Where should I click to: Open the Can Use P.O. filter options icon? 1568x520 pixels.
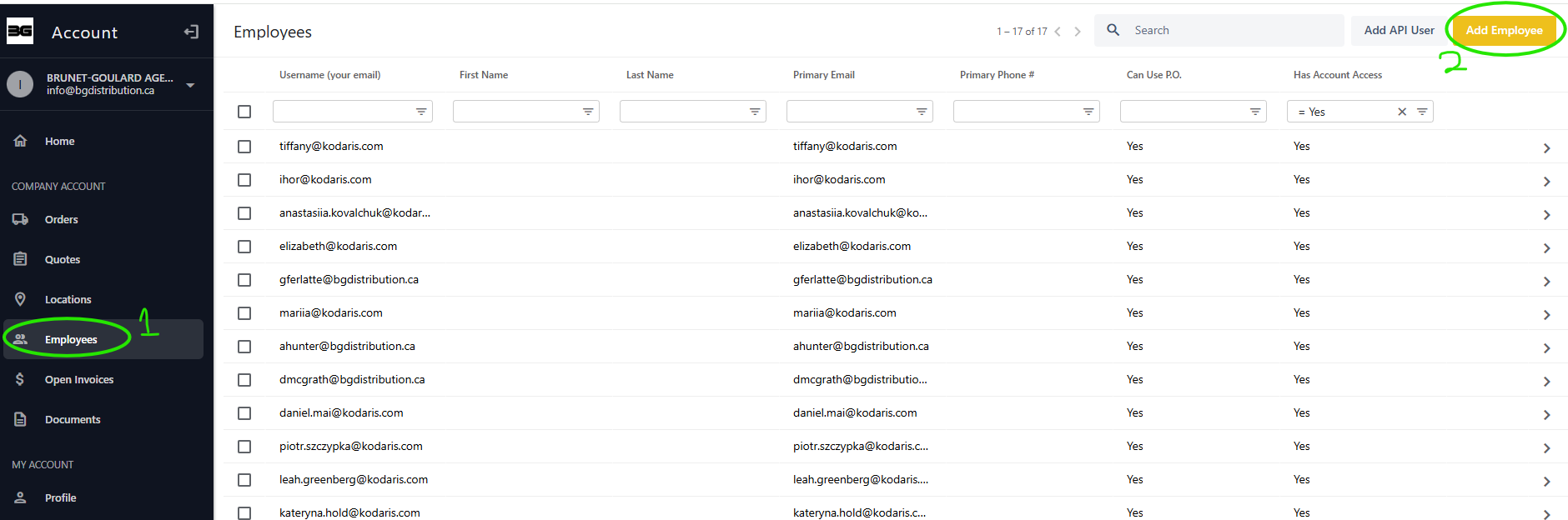[x=1255, y=112]
